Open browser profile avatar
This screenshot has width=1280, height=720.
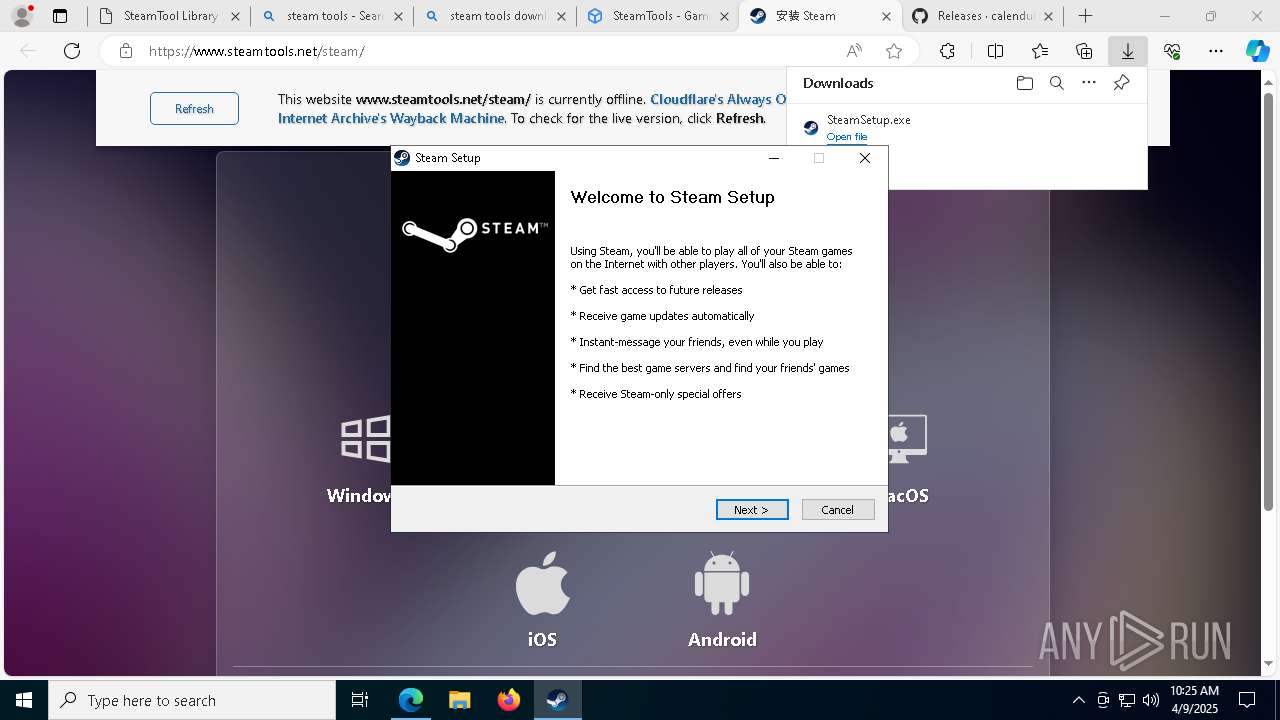click(22, 16)
